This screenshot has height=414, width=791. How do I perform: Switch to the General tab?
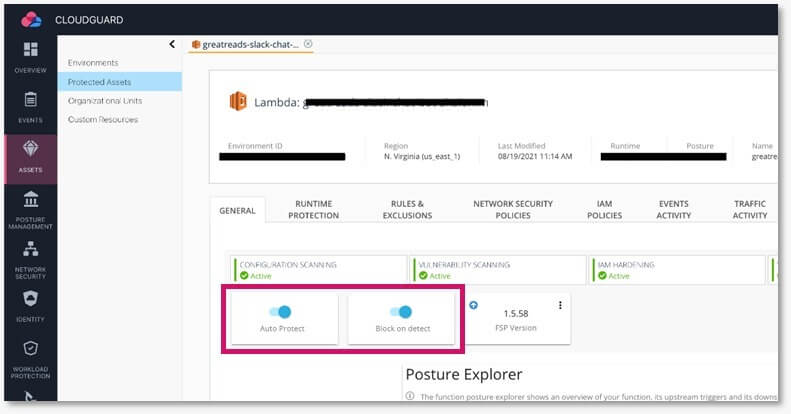click(x=237, y=211)
